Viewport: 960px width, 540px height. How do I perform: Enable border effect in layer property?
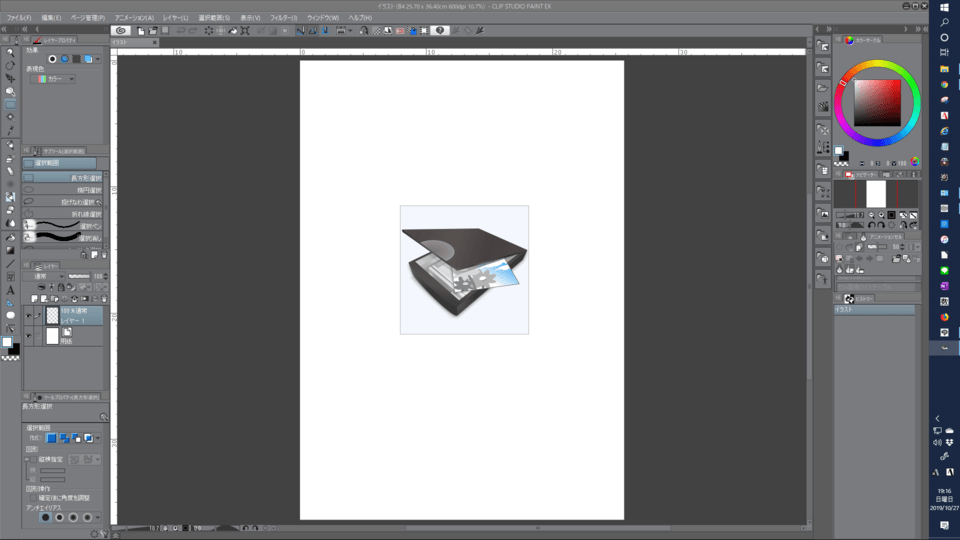tap(52, 59)
